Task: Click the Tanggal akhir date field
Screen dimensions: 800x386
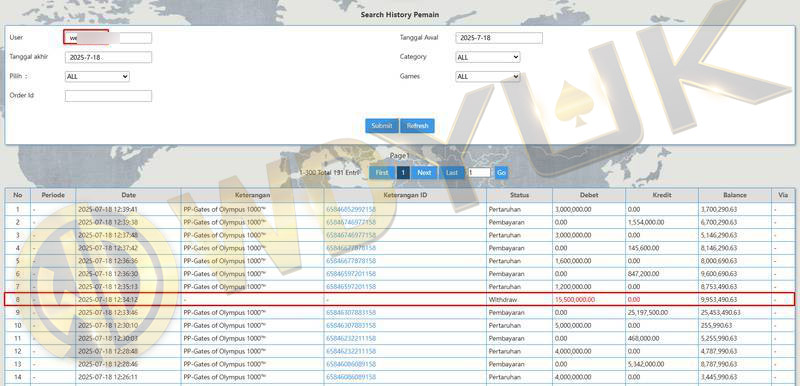Action: coord(108,57)
